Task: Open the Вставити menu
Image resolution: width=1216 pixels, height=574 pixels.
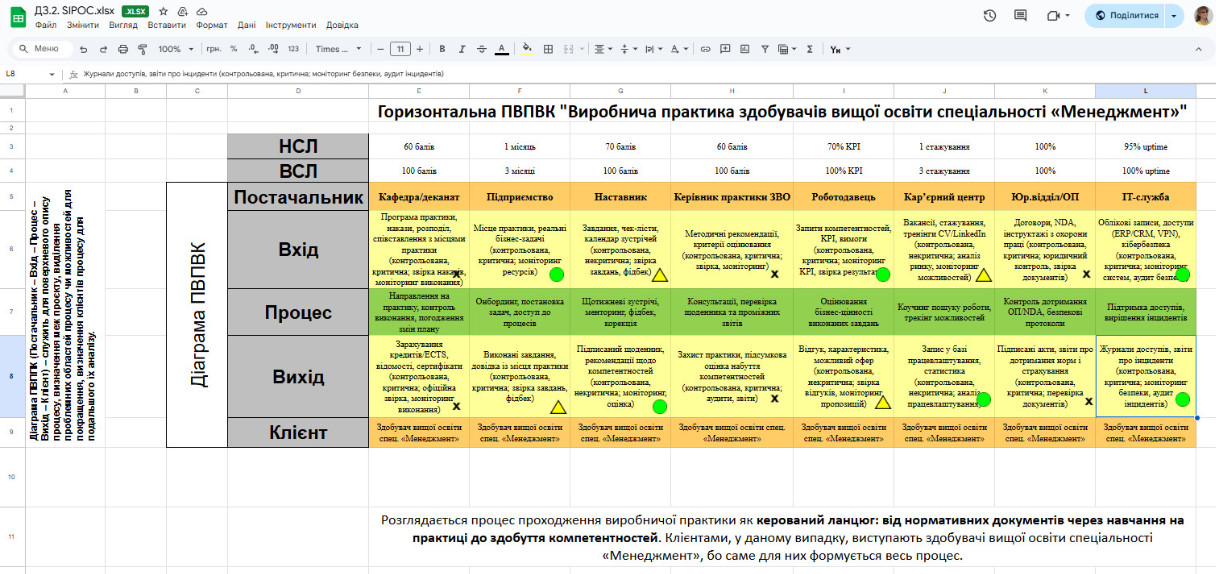Action: pos(166,23)
